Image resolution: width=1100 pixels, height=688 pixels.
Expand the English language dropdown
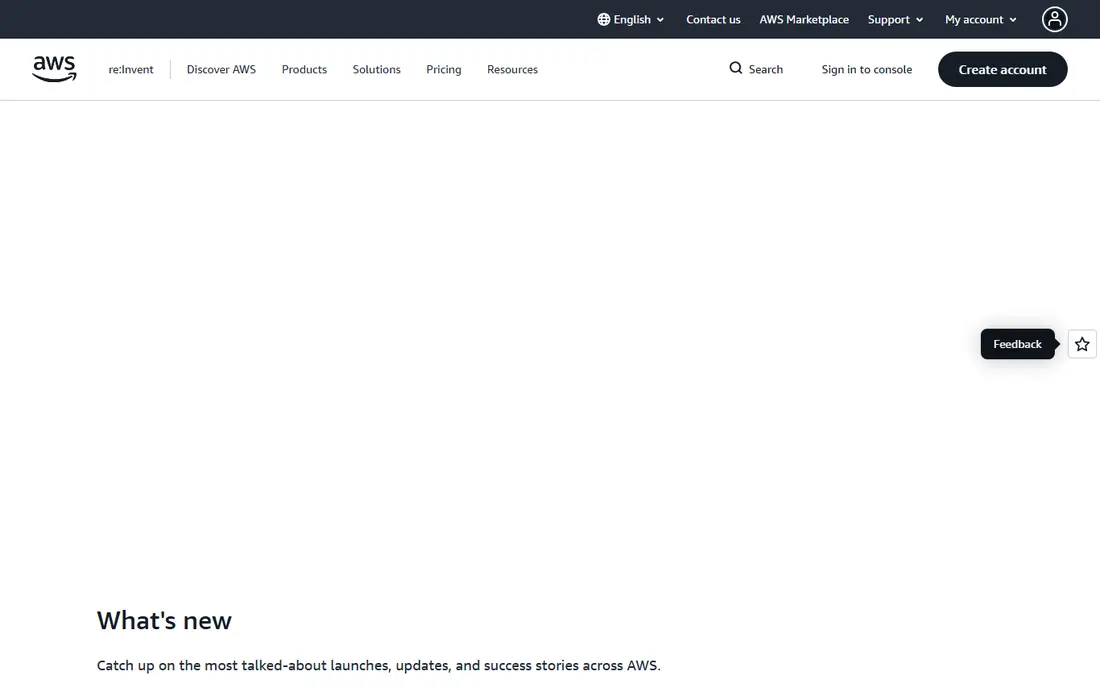(631, 20)
